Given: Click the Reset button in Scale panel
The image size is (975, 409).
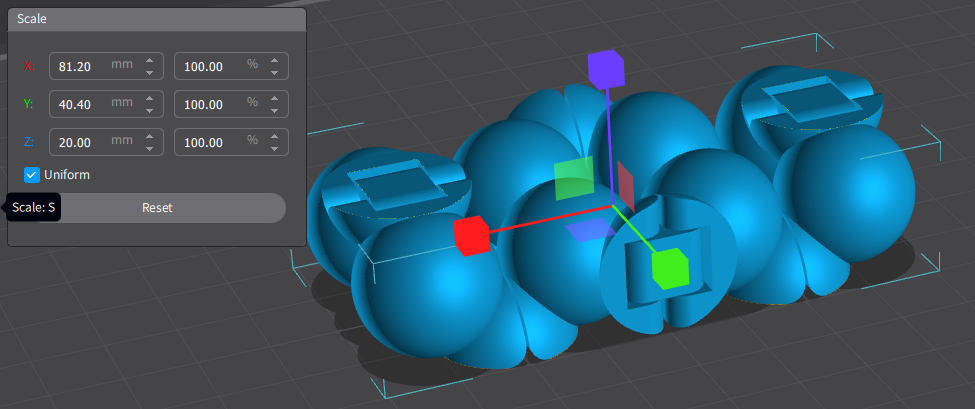Looking at the screenshot, I should tap(157, 208).
